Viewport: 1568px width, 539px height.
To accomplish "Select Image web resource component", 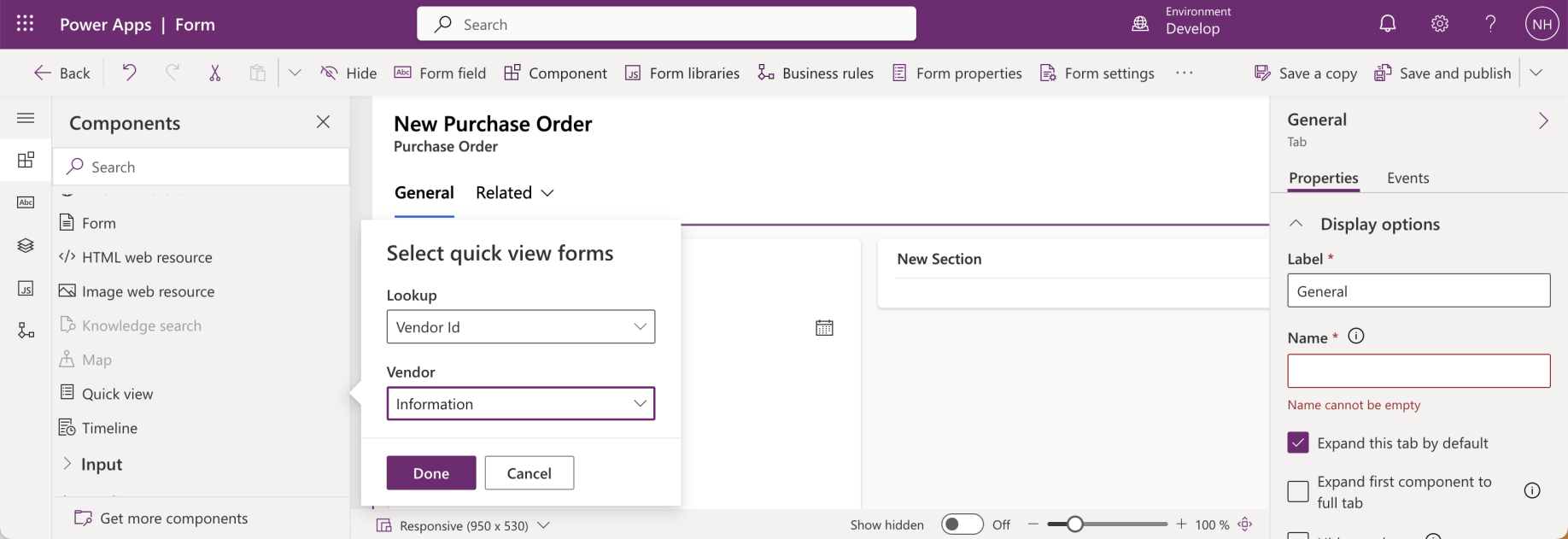I will pyautogui.click(x=137, y=290).
